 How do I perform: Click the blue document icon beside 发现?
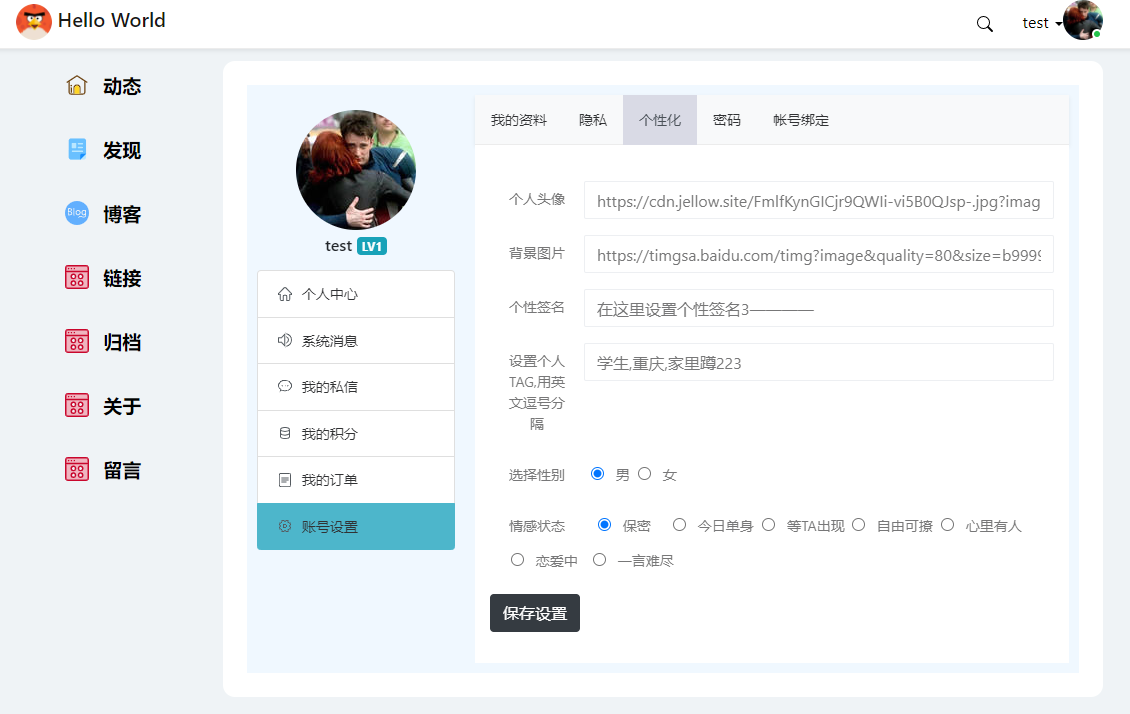coord(77,149)
